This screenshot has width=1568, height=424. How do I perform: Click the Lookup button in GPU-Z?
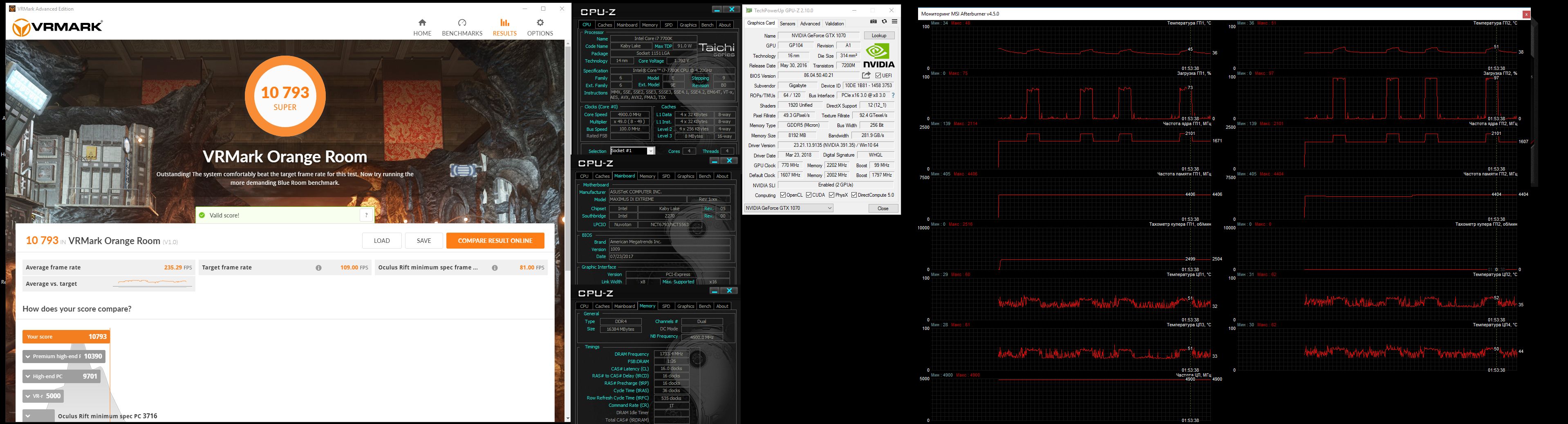pyautogui.click(x=879, y=35)
